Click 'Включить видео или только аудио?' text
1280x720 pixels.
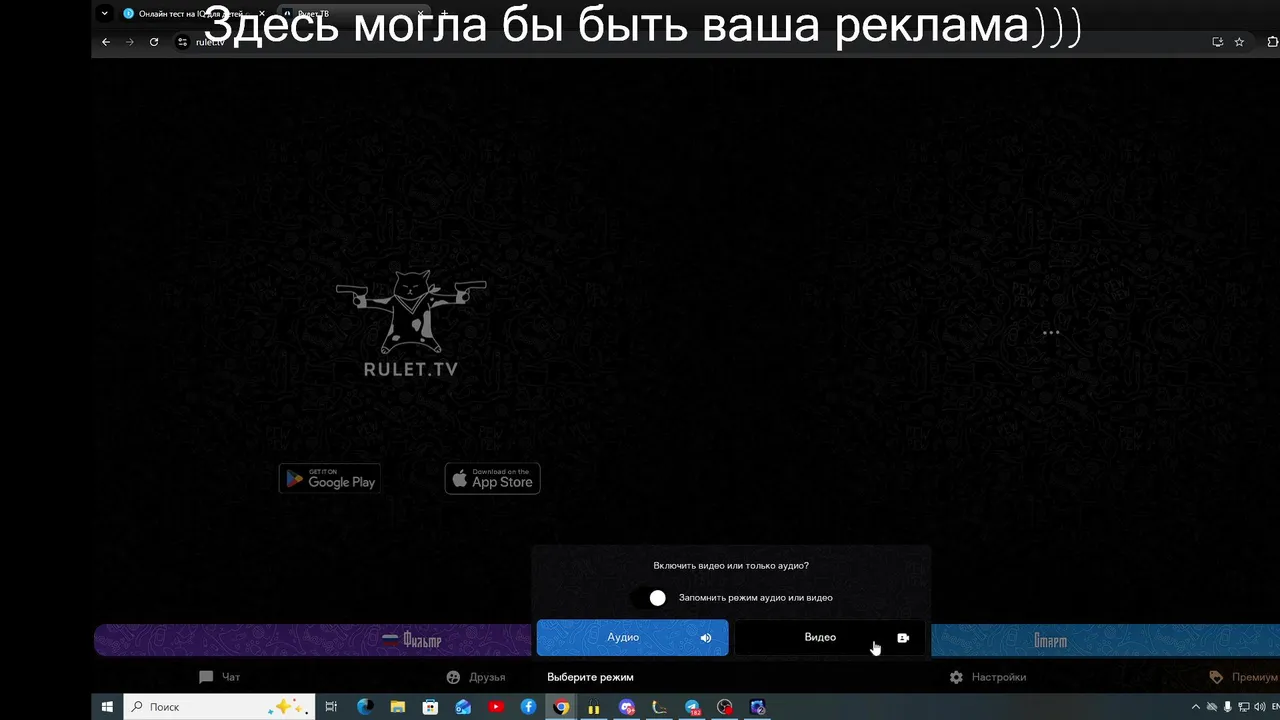point(731,566)
